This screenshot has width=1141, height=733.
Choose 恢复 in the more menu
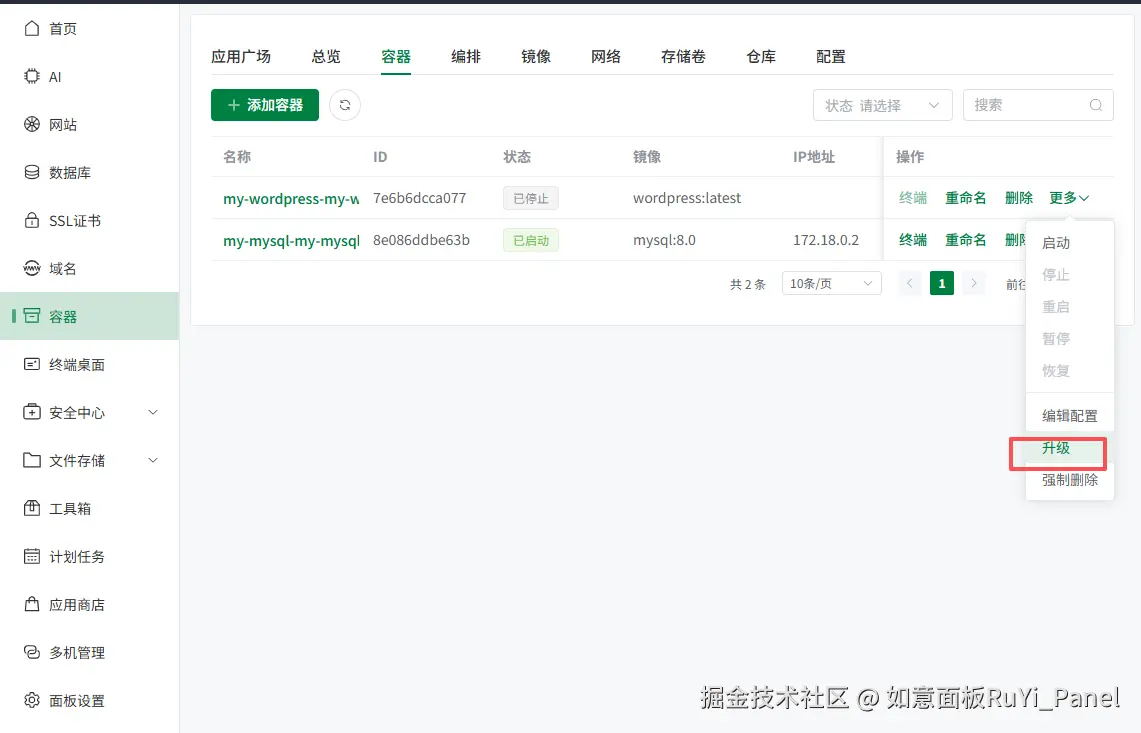1070,371
